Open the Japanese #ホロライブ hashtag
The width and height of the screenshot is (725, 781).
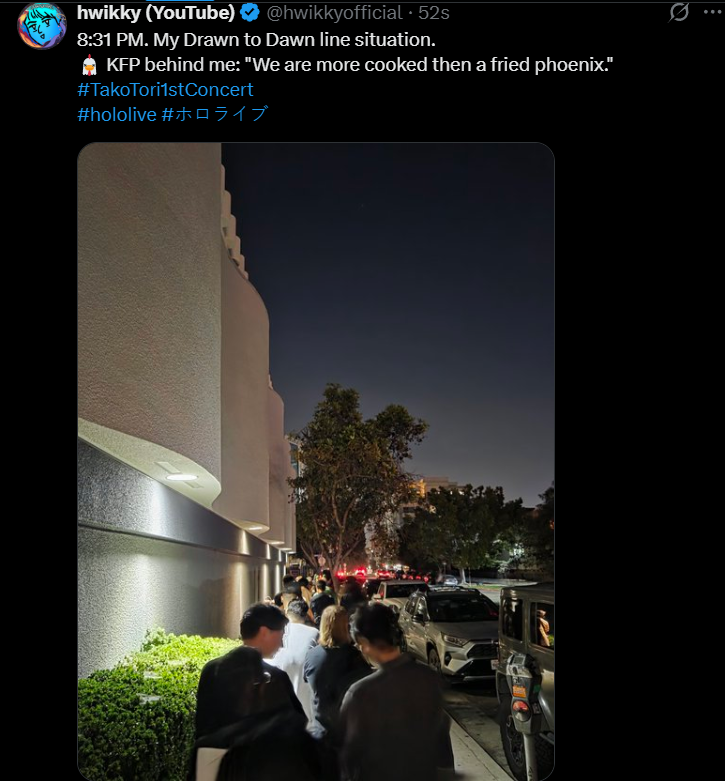(x=215, y=114)
